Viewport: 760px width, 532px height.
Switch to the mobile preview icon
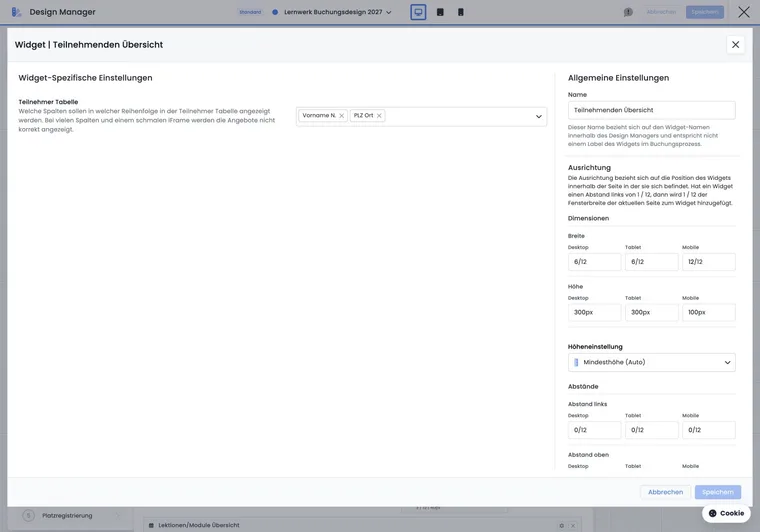click(460, 12)
